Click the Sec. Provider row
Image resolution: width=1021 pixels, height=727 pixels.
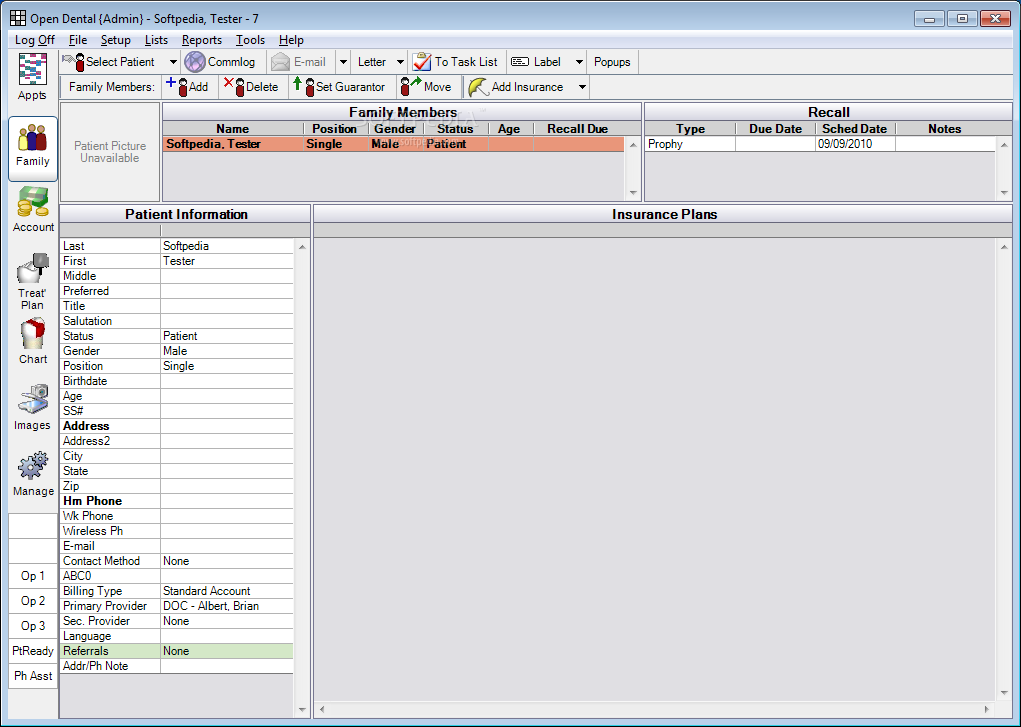[x=176, y=621]
